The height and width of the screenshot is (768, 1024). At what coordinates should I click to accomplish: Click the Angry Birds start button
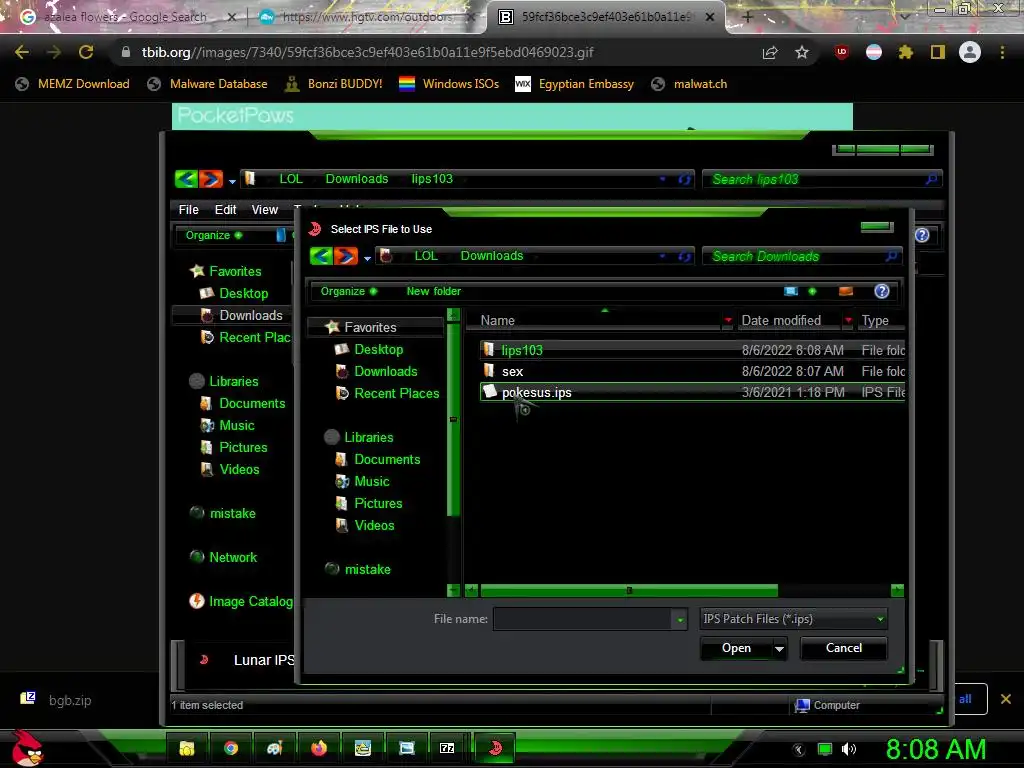pyautogui.click(x=27, y=748)
